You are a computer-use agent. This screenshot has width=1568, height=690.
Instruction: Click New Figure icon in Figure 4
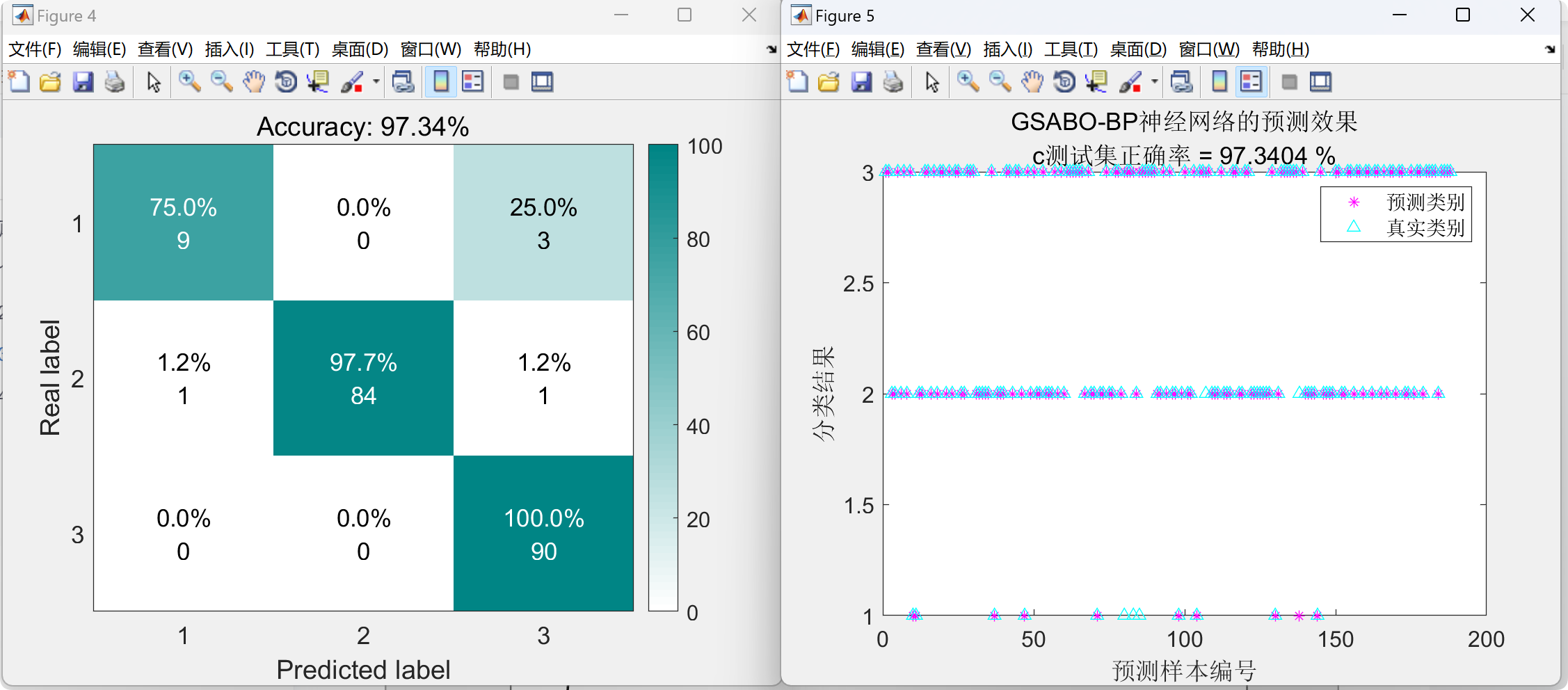pos(19,82)
